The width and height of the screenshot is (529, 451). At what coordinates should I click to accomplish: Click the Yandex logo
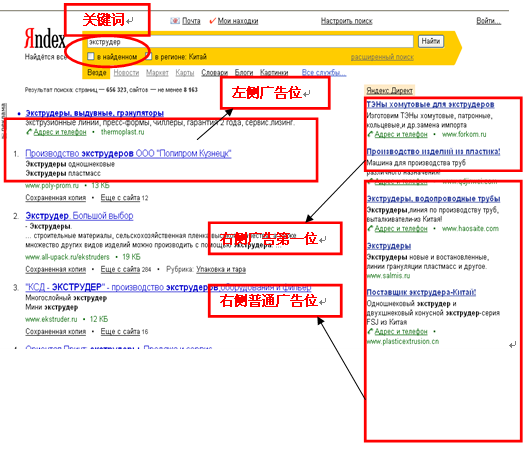coord(44,38)
